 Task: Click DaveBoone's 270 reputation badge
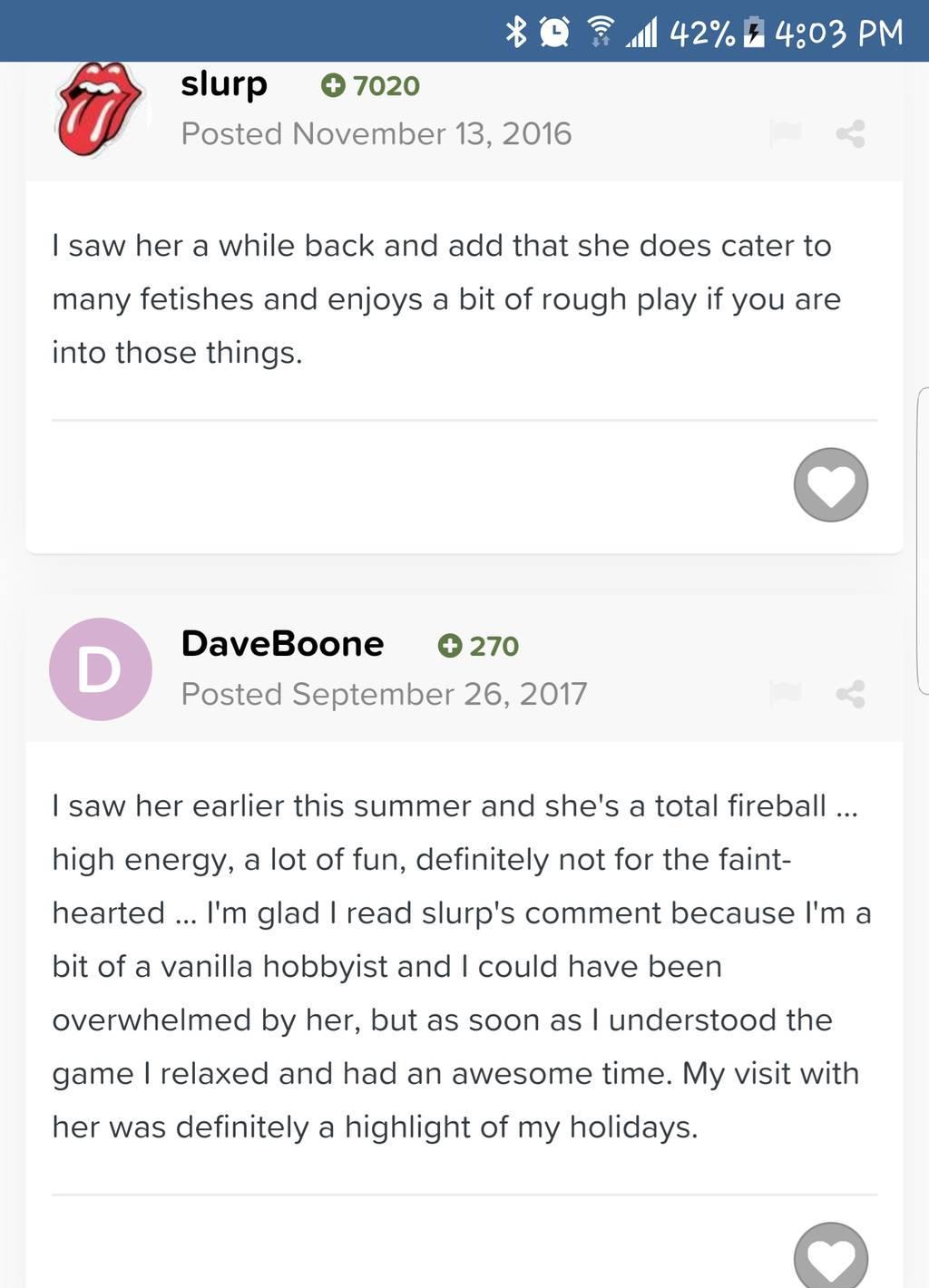click(478, 646)
